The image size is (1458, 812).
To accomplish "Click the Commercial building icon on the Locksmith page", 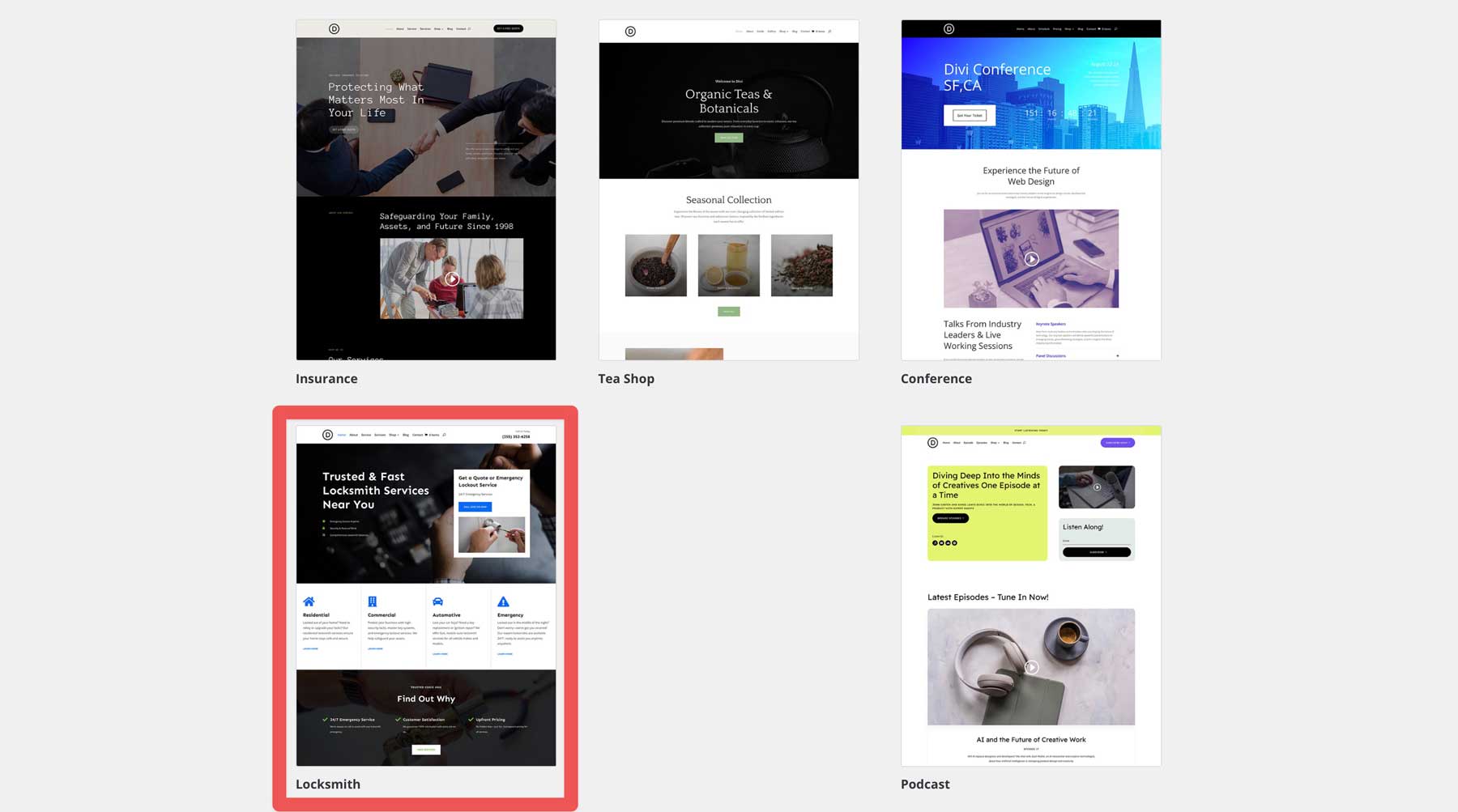I will [x=373, y=602].
